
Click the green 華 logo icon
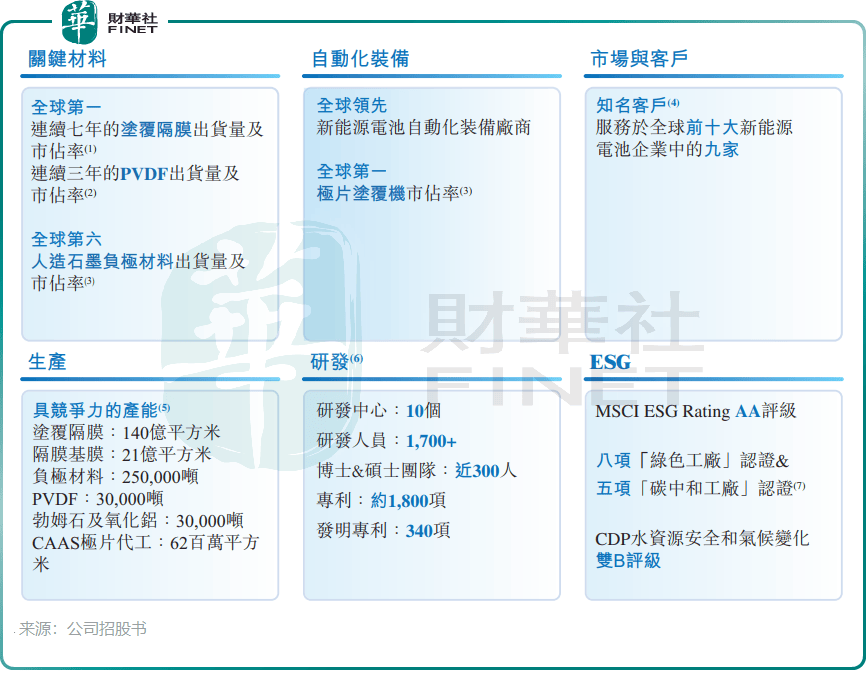pos(78,21)
